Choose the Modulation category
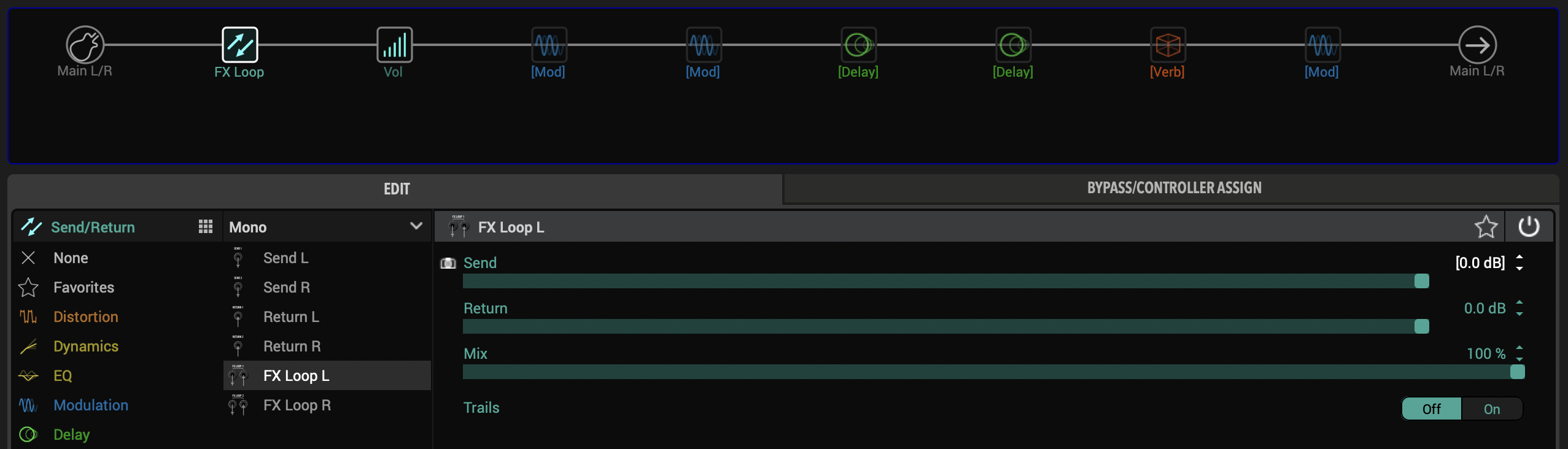 click(x=91, y=405)
